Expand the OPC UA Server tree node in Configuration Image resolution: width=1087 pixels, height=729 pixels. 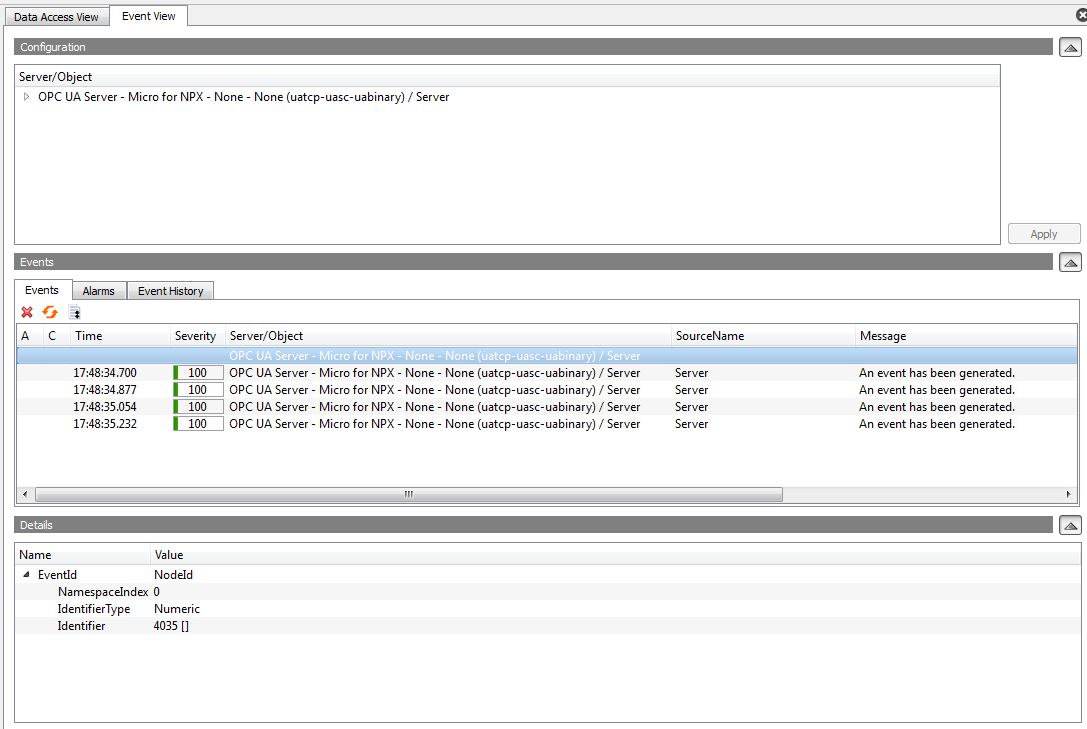coord(26,97)
